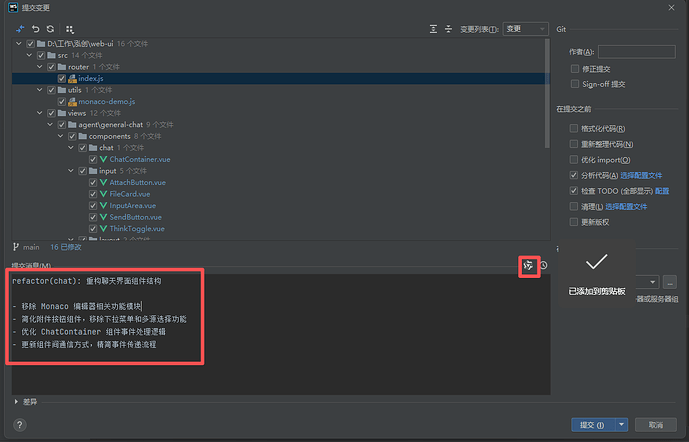Screen dimensions: 689x442
Task: Click 选择配置文件 link next to cleanup
Action: (x=626, y=207)
